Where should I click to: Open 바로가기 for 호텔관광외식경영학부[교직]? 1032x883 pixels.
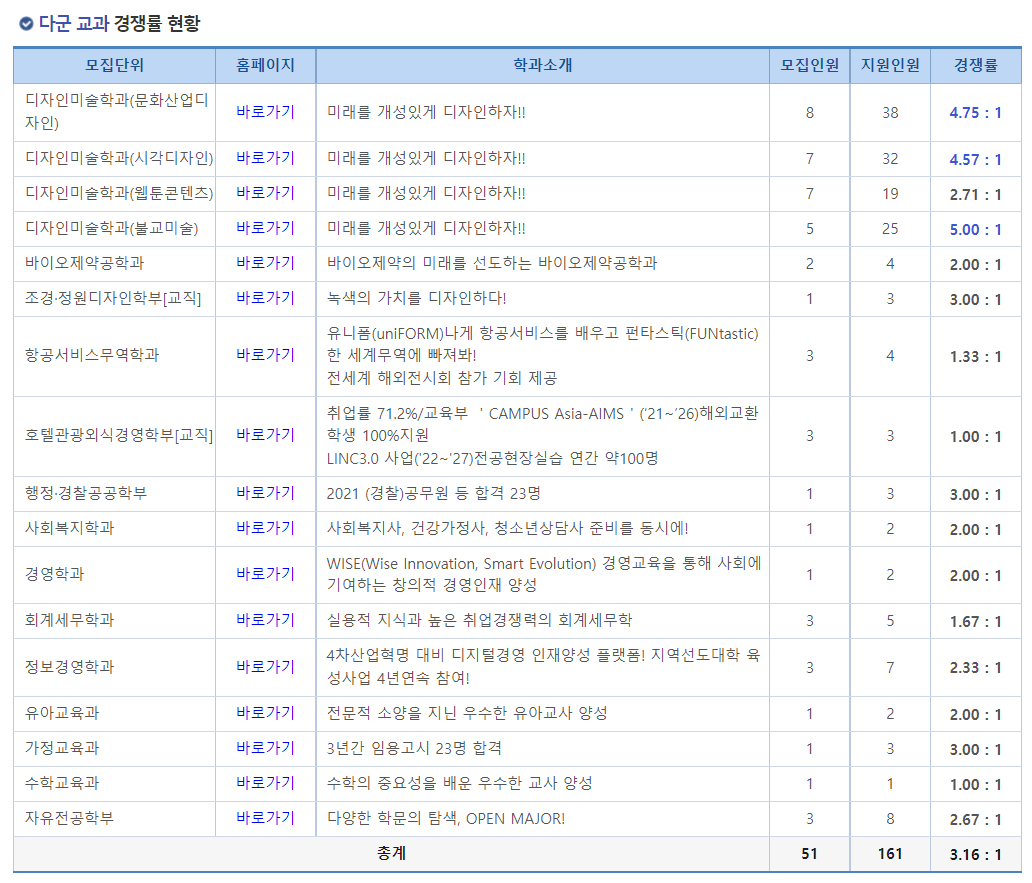(265, 435)
